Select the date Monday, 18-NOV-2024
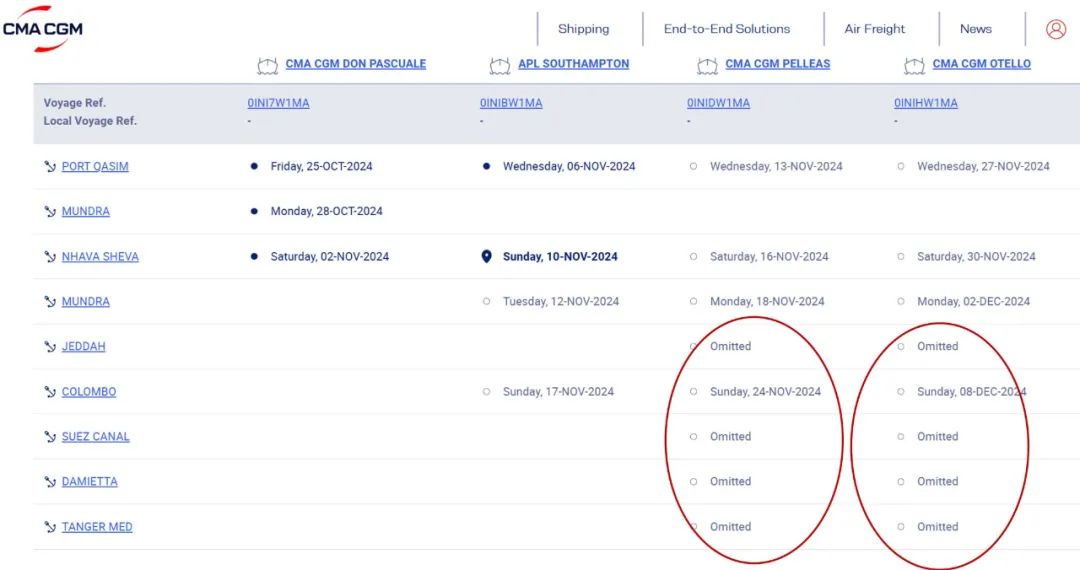The image size is (1080, 570). (767, 302)
